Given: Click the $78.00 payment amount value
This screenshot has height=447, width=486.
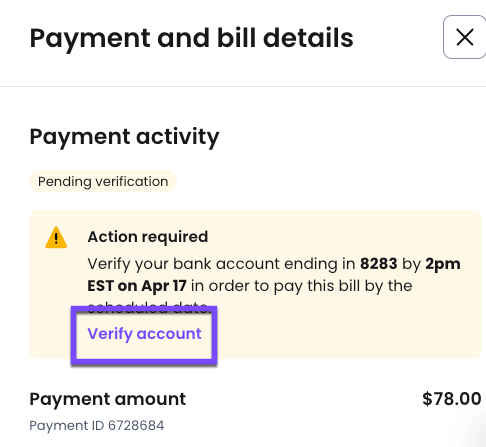Looking at the screenshot, I should pyautogui.click(x=452, y=399).
